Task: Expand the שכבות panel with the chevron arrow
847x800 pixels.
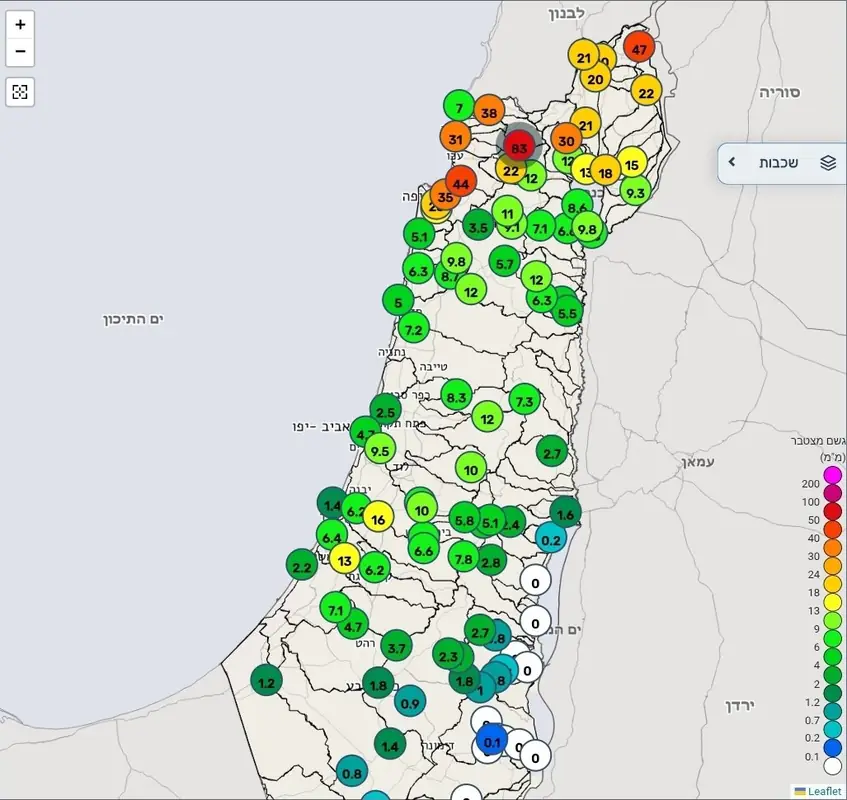Action: pyautogui.click(x=732, y=162)
